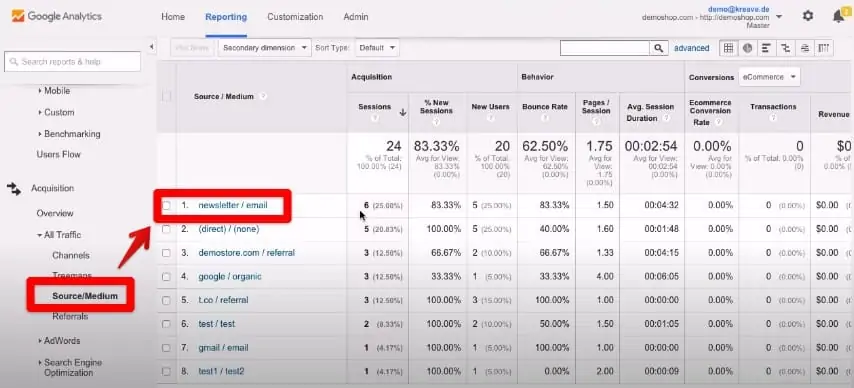Screen dimensions: 854x388
Task: Open the demostore.com / referral link
Action: tap(247, 253)
